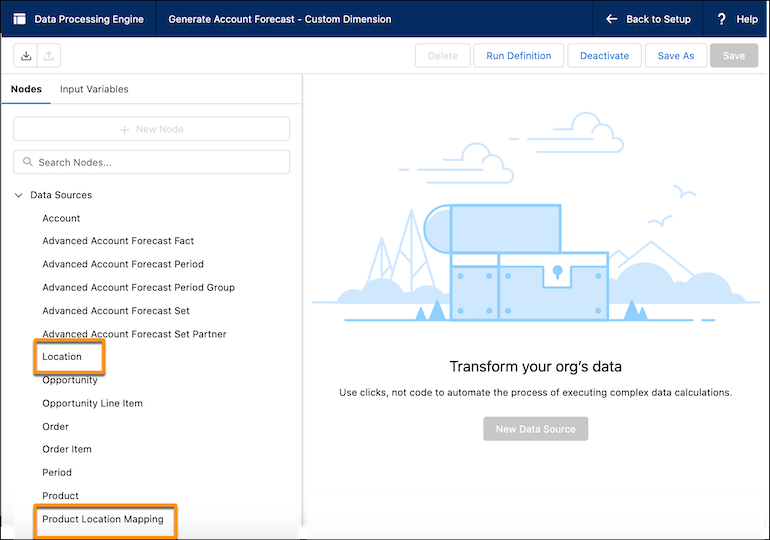Click the Data Processing Engine app icon
This screenshot has height=540, width=770.
coord(20,19)
